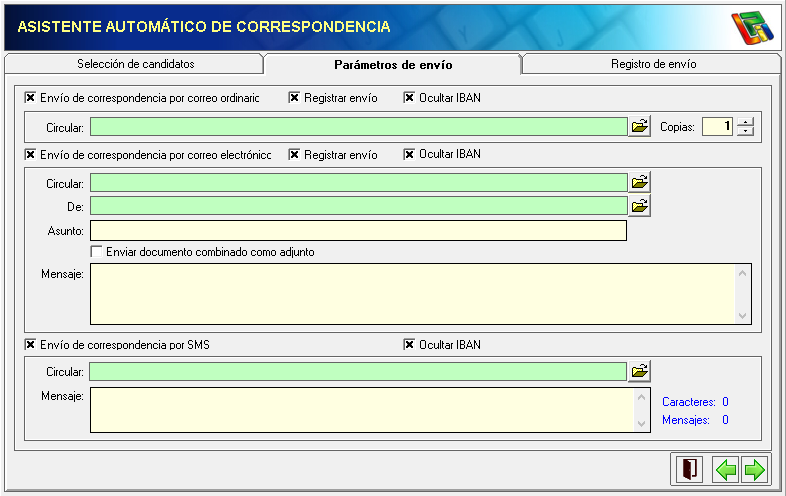The width and height of the screenshot is (786, 496).
Task: Toggle Ocultar IBAN for ordinary mail
Action: pyautogui.click(x=409, y=97)
